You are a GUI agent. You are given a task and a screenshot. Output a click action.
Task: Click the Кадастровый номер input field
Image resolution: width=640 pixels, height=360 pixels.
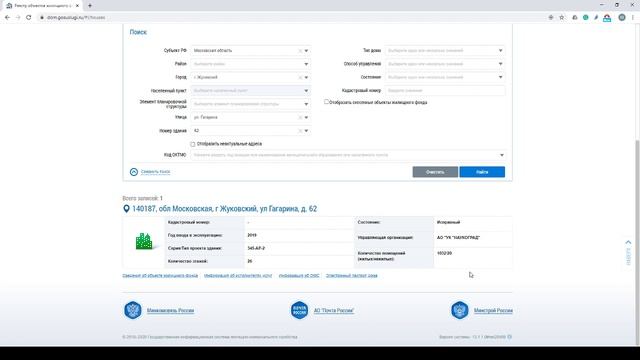click(x=444, y=91)
